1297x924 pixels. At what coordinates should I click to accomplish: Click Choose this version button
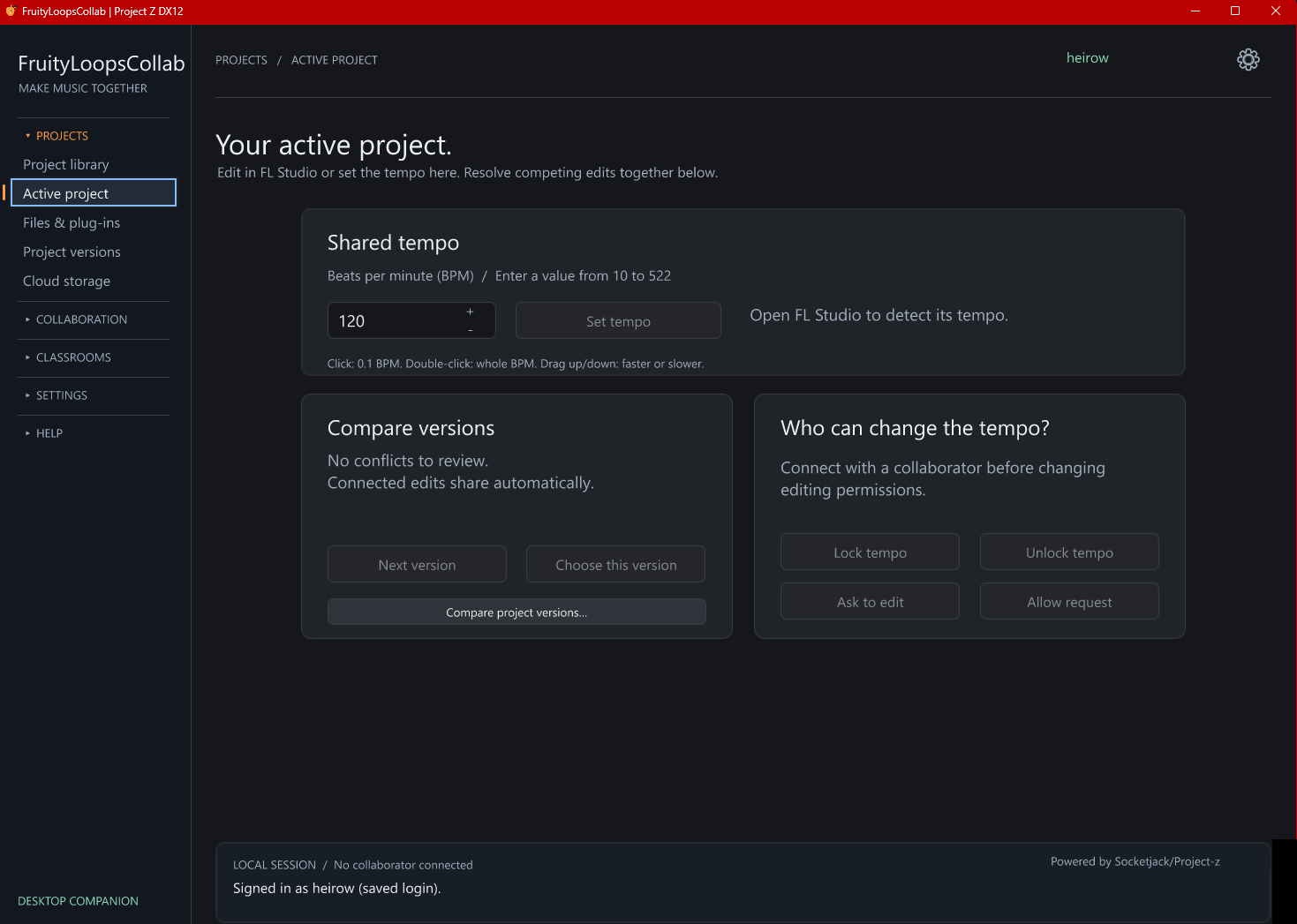pyautogui.click(x=615, y=565)
